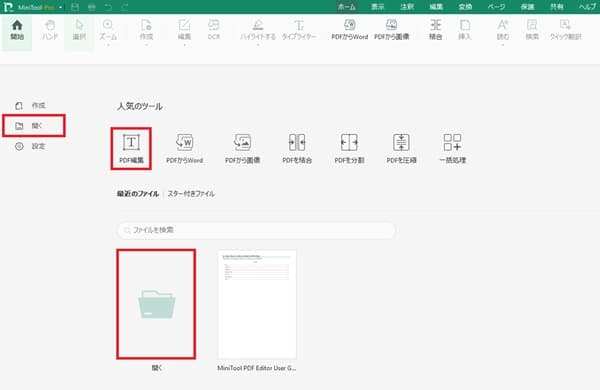The image size is (600, 390).
Task: Open the MiniTool PDF Editor User Guide thumbnail
Action: click(x=257, y=304)
